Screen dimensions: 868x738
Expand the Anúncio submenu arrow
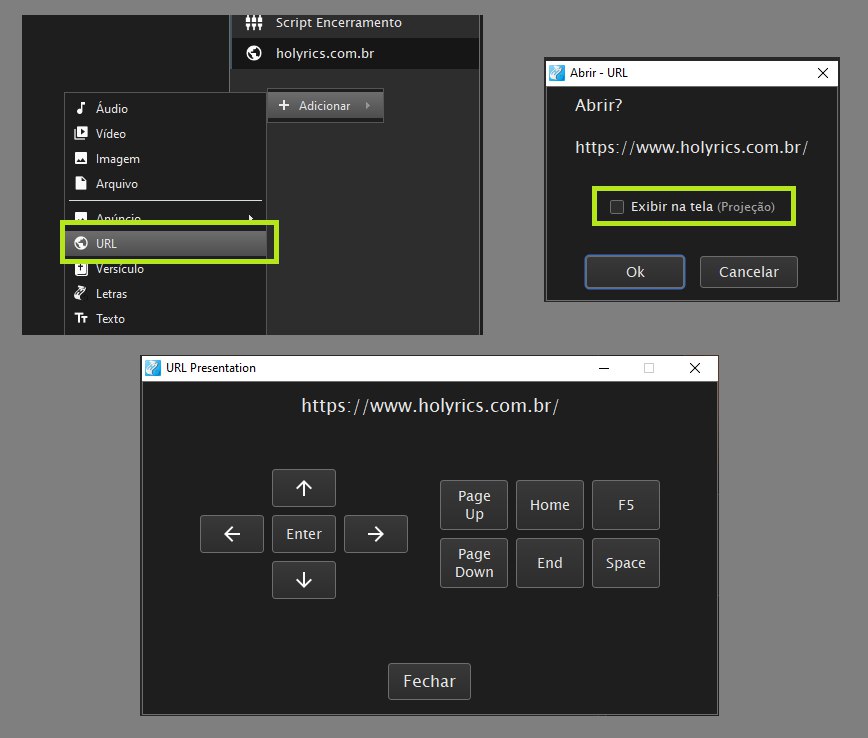click(x=250, y=218)
